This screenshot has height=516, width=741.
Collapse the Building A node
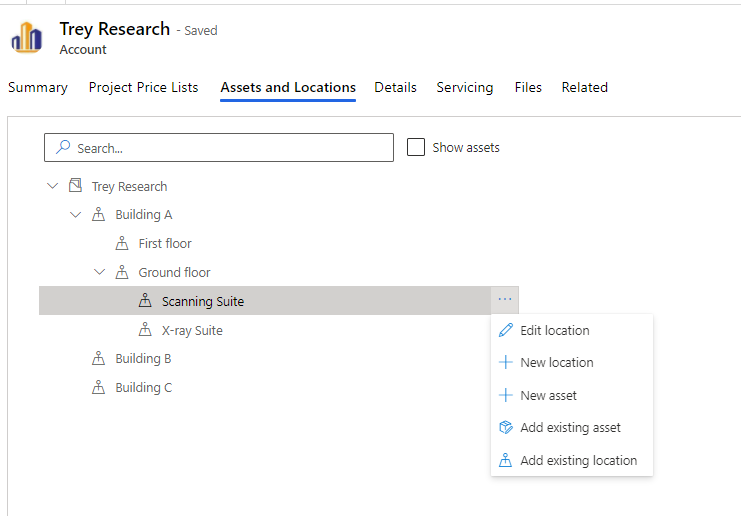76,215
